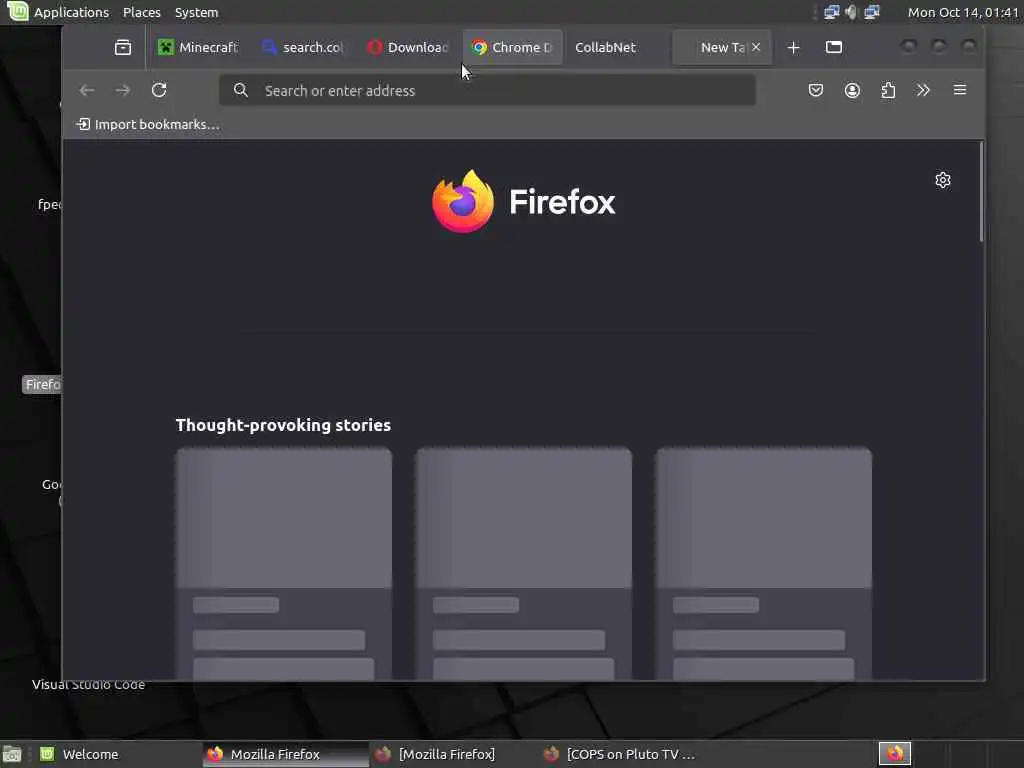Screen dimensions: 1024x768
Task: Click the magnifier icon in address bar
Action: coord(240,90)
